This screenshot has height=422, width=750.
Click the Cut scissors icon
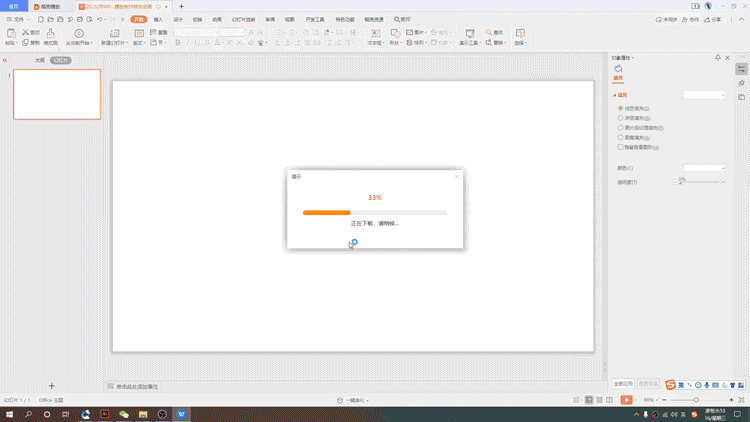25,32
